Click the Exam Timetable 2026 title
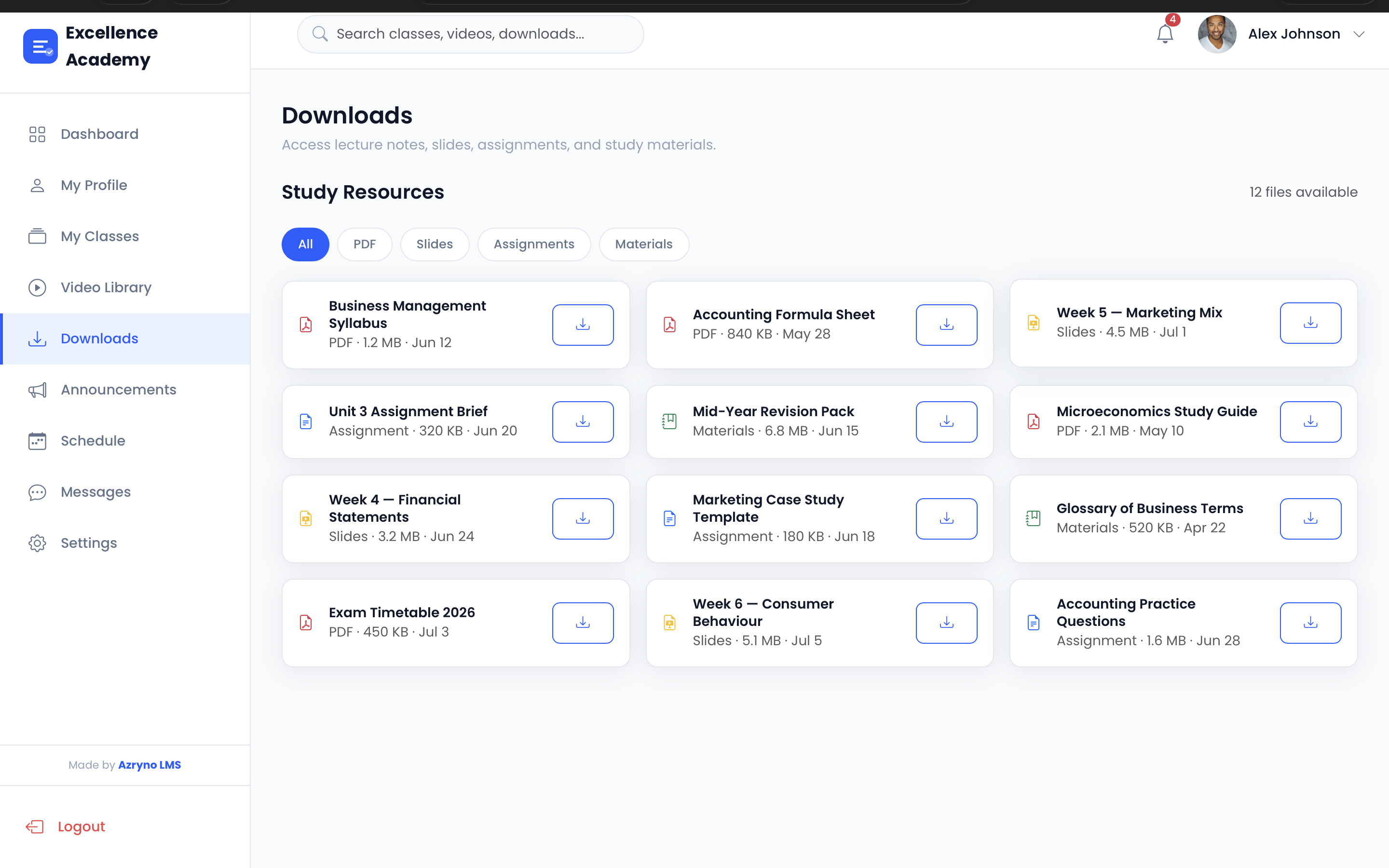 (402, 612)
